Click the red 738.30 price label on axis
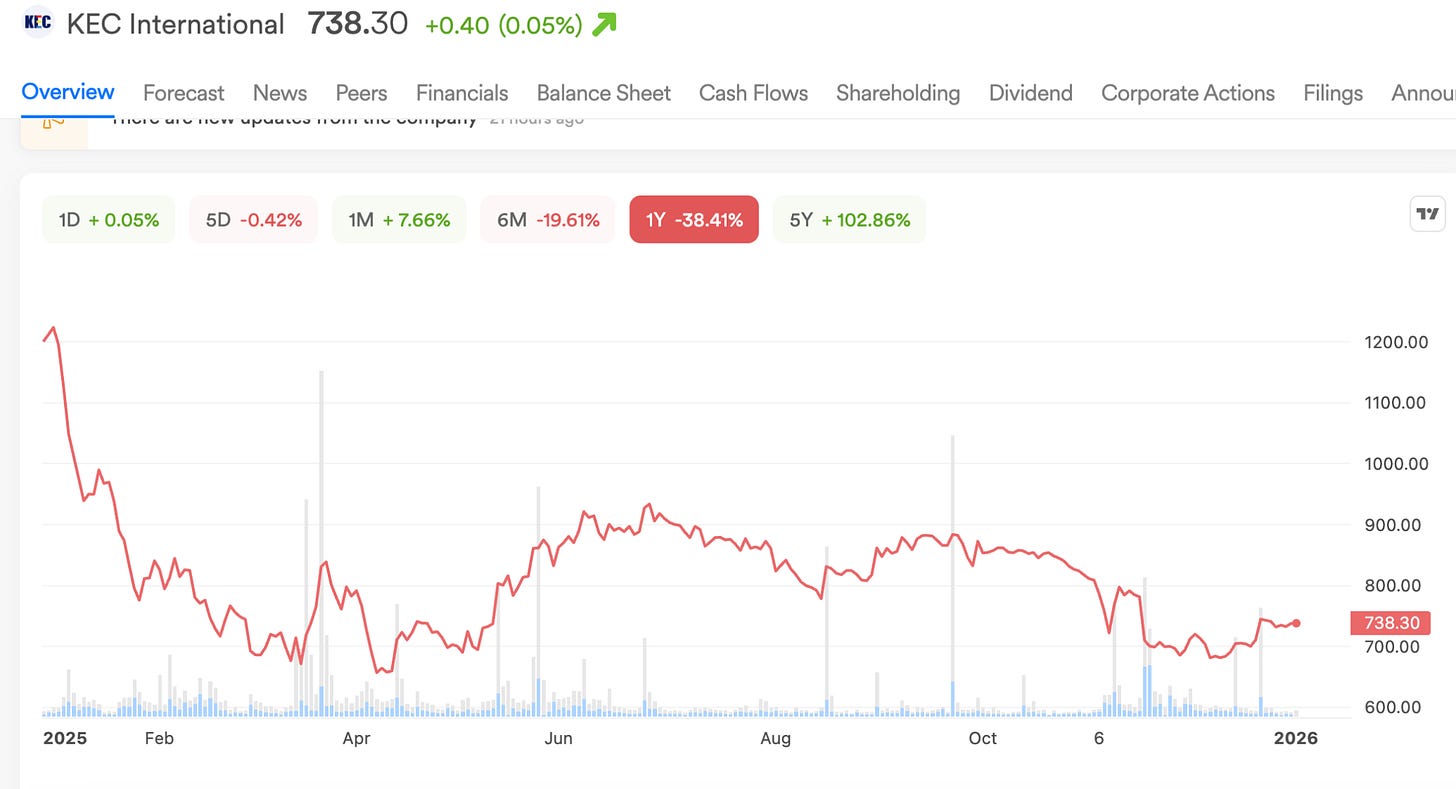The image size is (1456, 789). 1391,623
